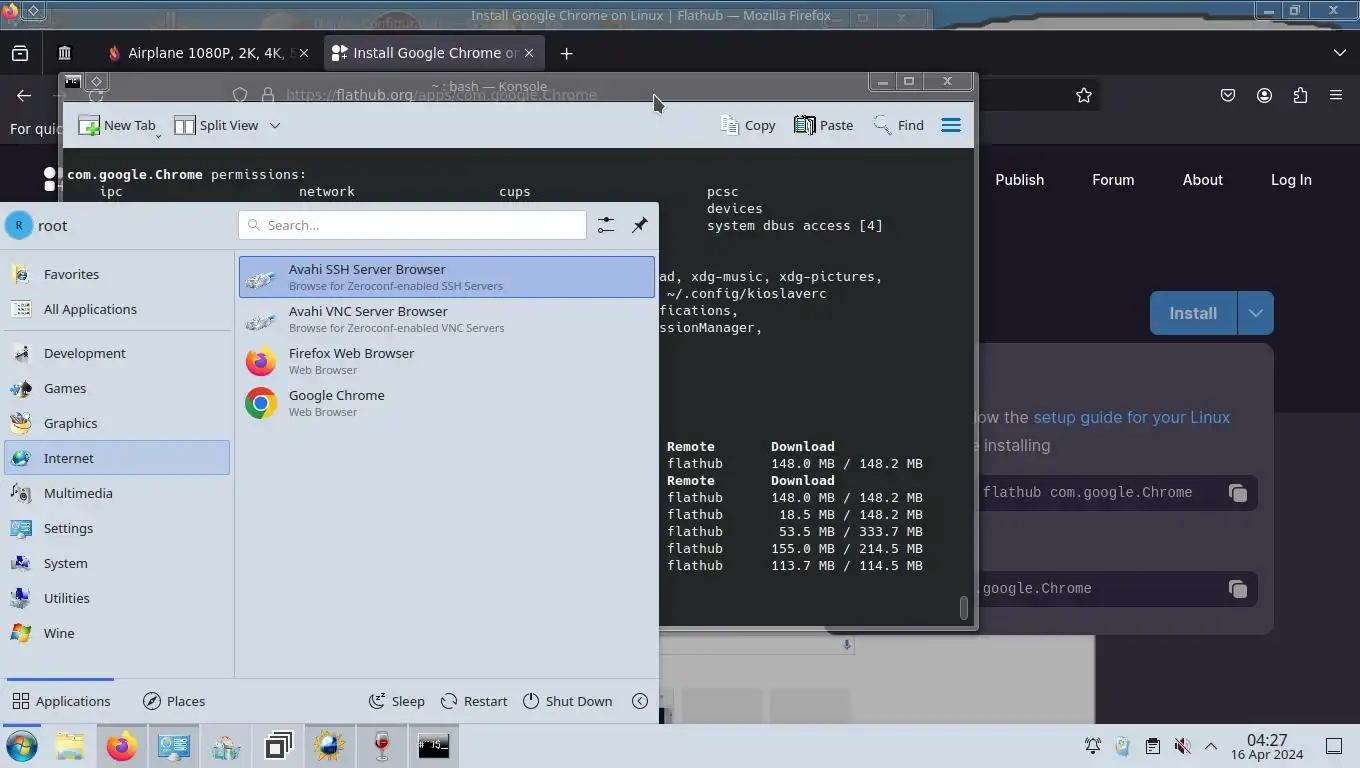Open Firefox Pocket save icon
The height and width of the screenshot is (768, 1360).
click(1228, 95)
